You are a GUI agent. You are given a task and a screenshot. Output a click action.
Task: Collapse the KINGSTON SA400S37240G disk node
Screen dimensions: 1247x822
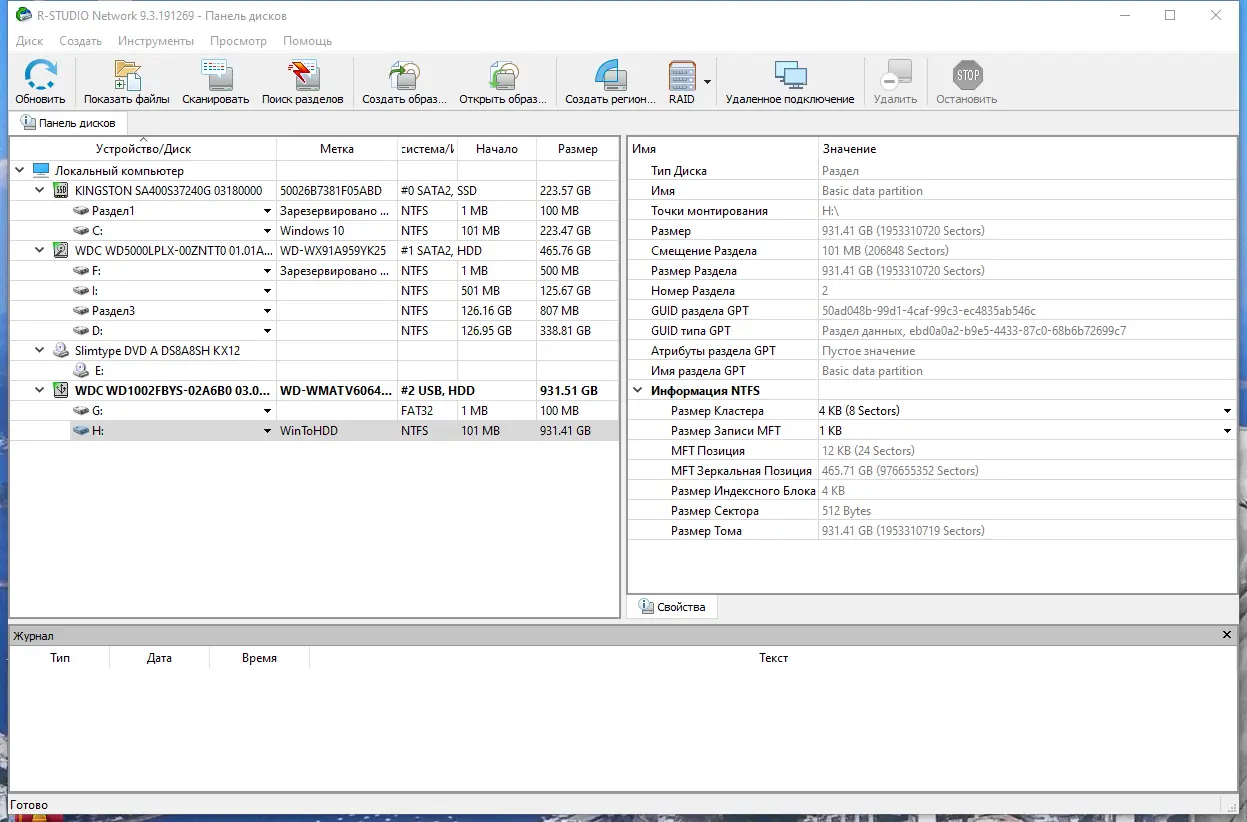pyautogui.click(x=40, y=191)
